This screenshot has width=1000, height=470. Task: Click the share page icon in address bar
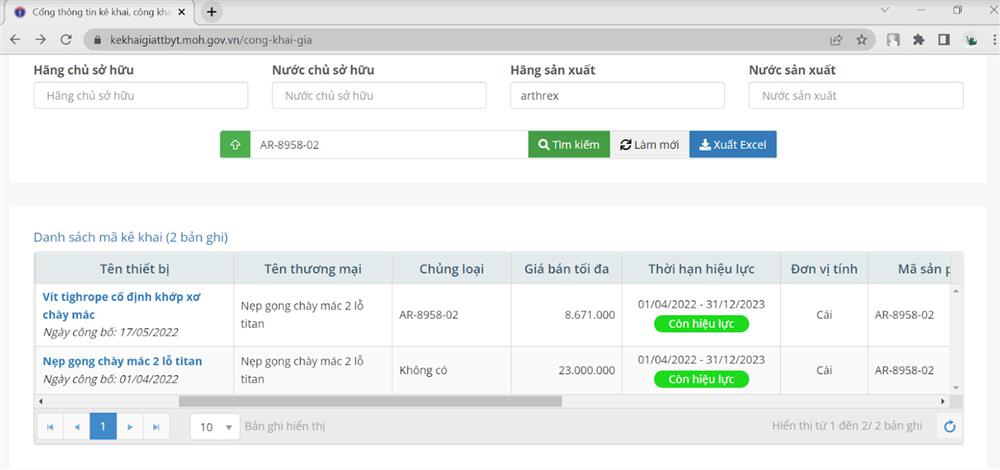pyautogui.click(x=836, y=40)
